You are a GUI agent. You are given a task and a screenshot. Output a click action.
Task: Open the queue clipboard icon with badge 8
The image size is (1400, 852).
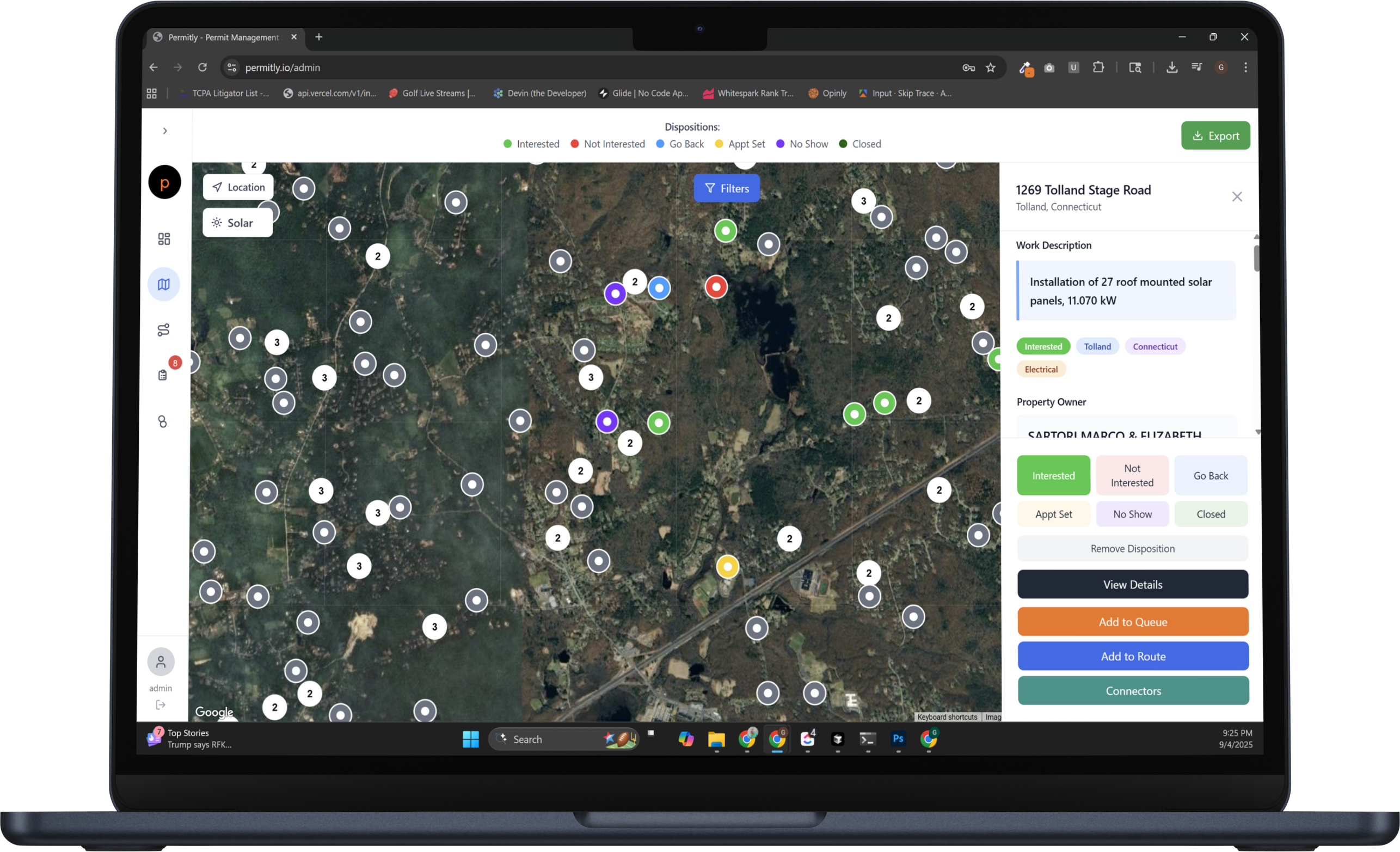click(x=163, y=375)
